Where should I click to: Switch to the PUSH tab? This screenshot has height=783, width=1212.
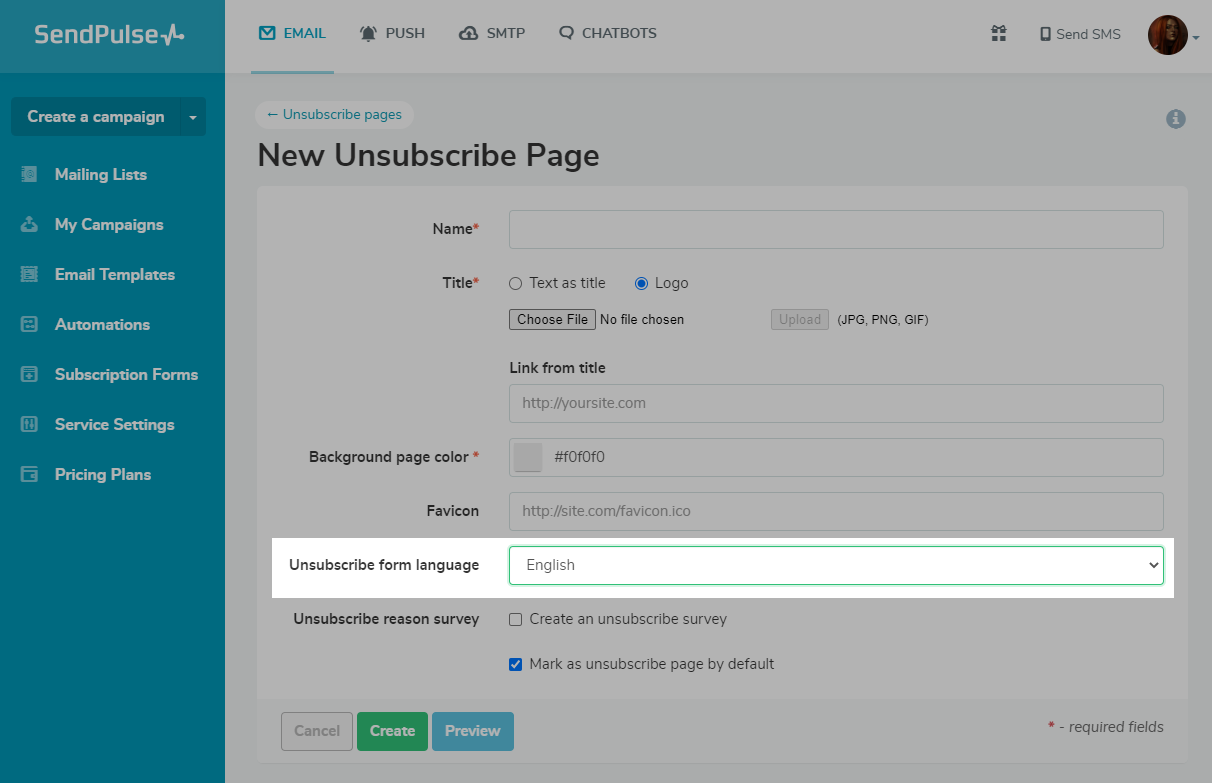pyautogui.click(x=392, y=32)
